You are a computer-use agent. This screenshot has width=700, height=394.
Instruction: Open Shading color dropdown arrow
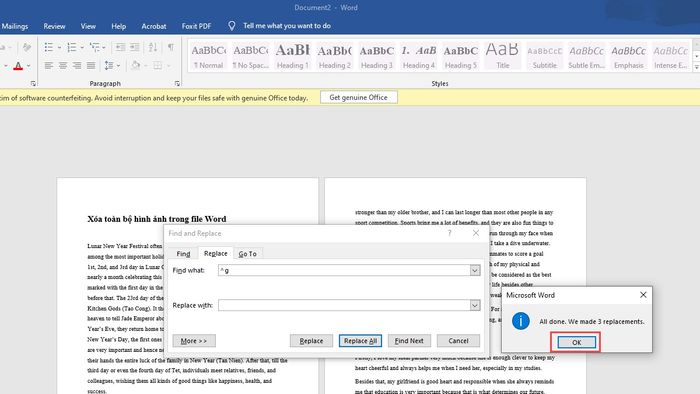pos(146,66)
